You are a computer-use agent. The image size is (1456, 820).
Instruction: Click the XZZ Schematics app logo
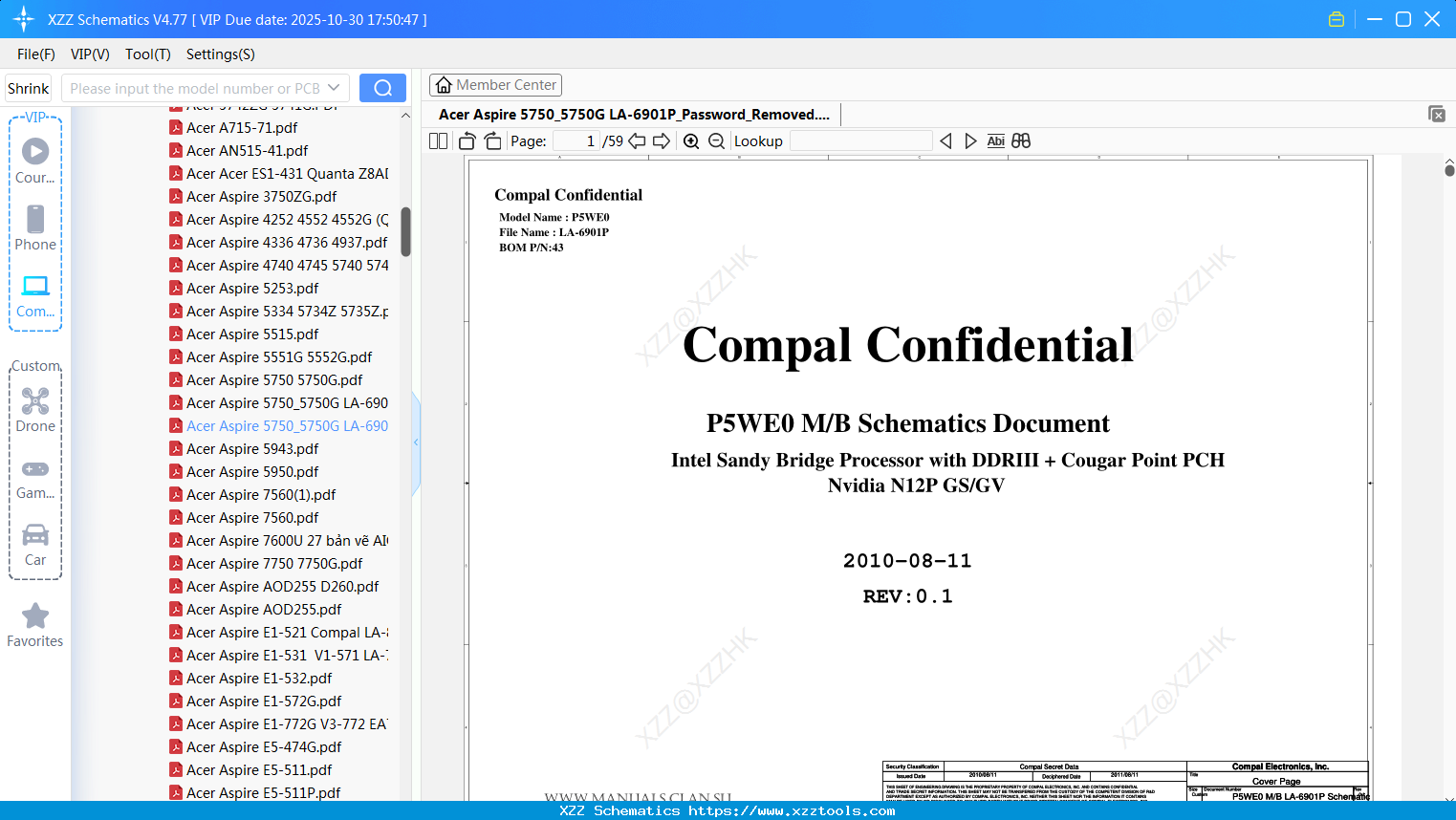point(24,19)
